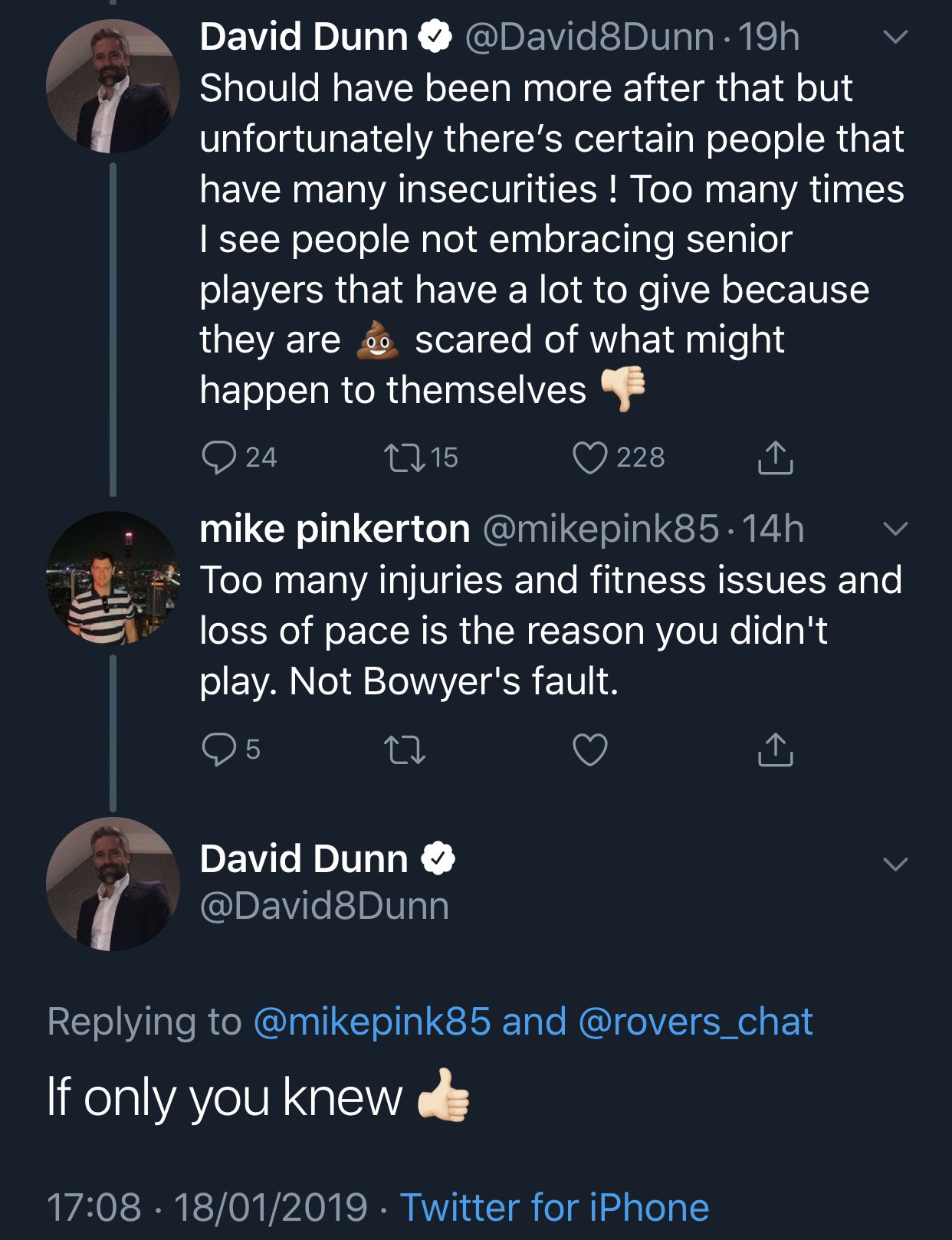The image size is (952, 1240).
Task: Like mike pinkerton's tweet
Action: click(590, 750)
